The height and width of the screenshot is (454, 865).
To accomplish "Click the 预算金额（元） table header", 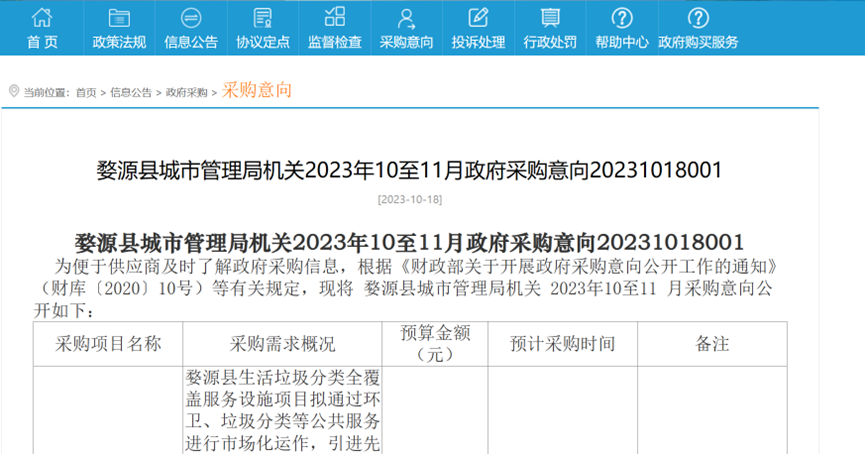I will click(435, 344).
